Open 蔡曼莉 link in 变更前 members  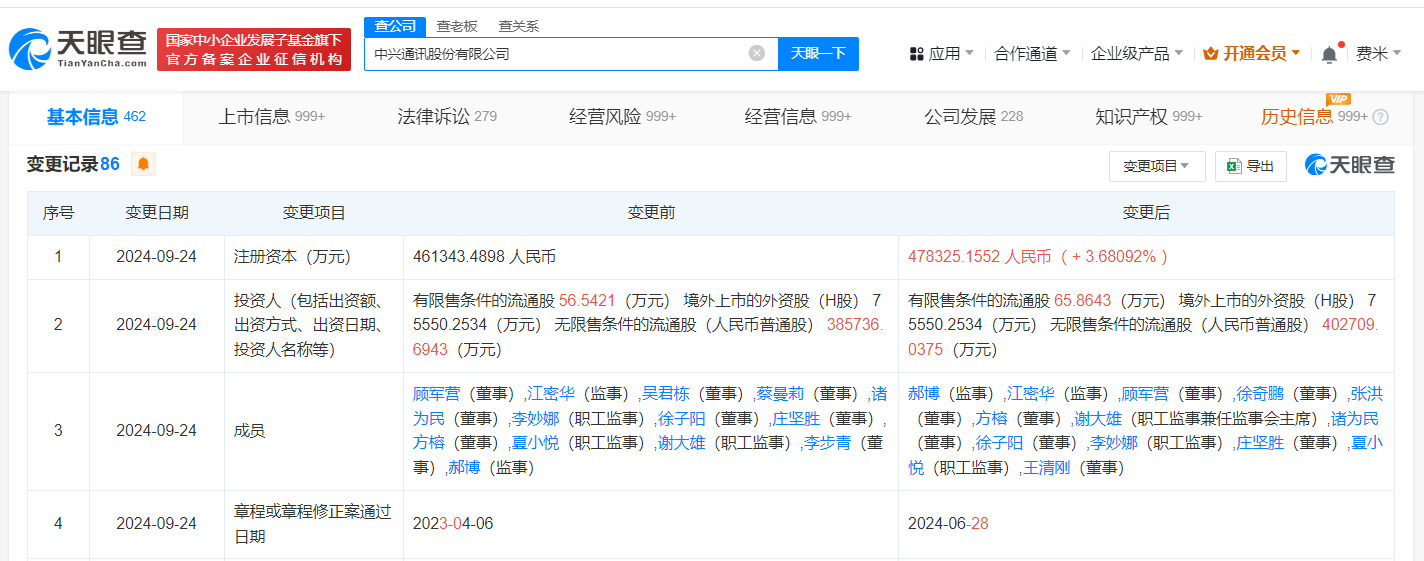[x=778, y=393]
